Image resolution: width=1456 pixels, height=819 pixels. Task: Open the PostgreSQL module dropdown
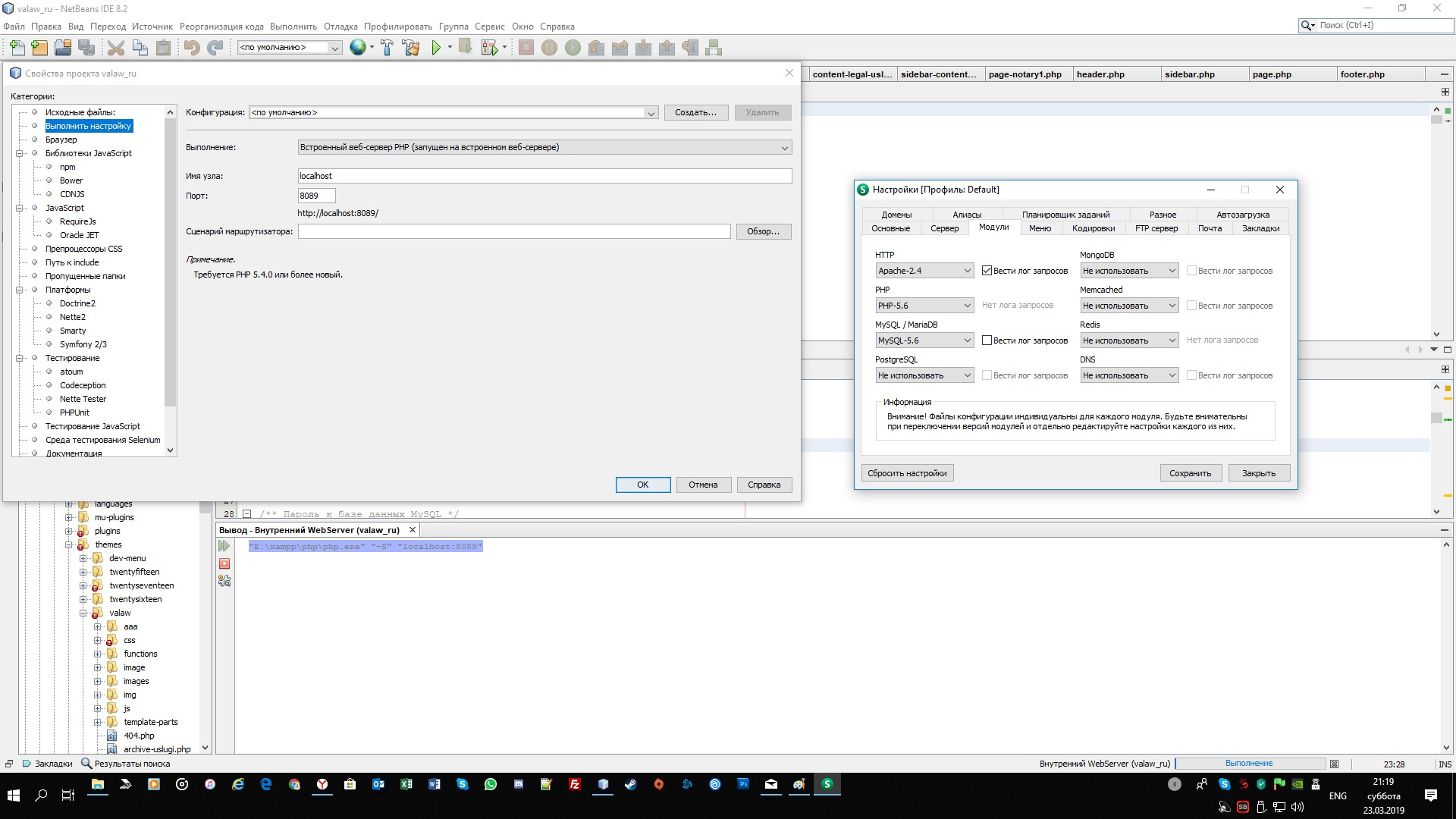pyautogui.click(x=924, y=375)
